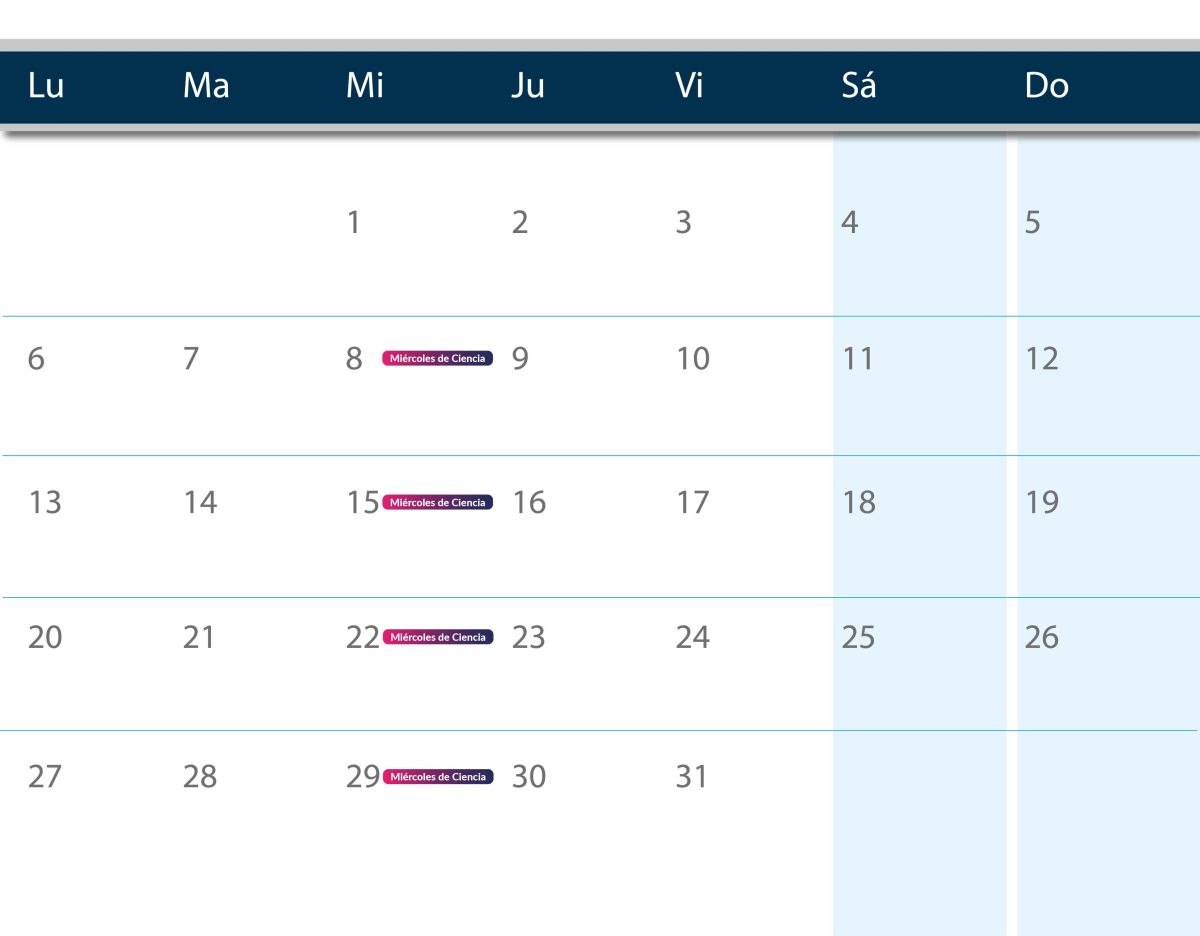
Task: Select the Ma weekday column header
Action: (x=206, y=87)
